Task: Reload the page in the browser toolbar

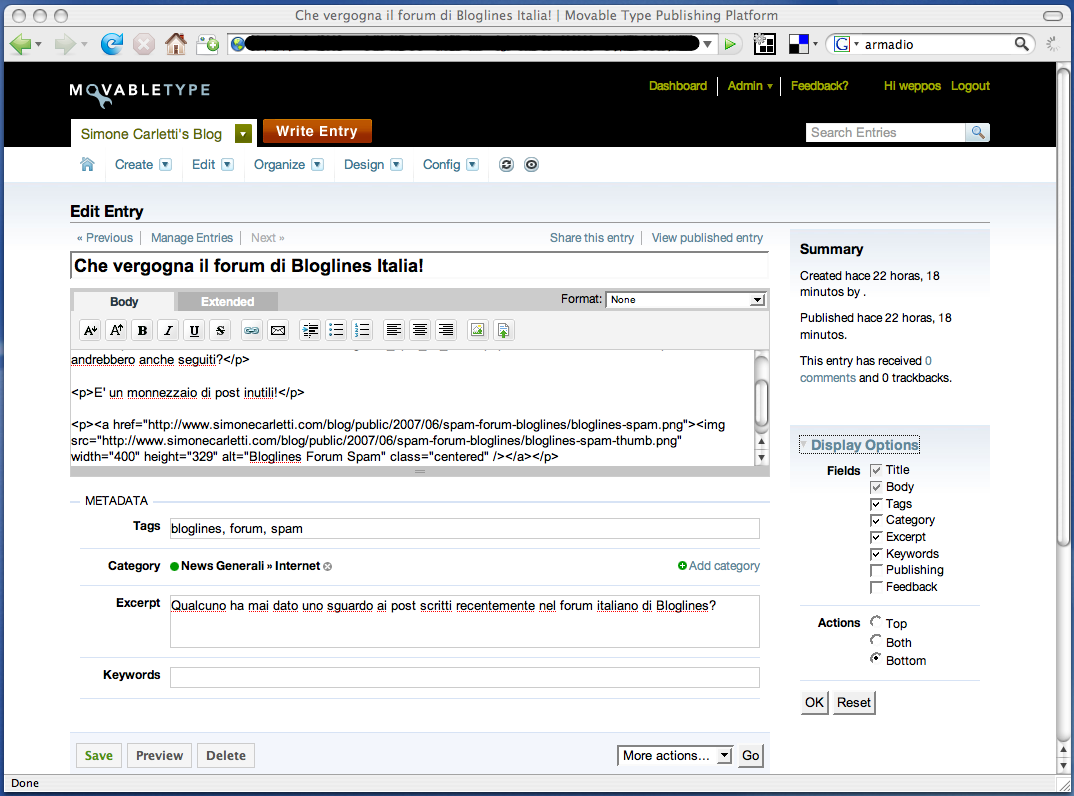Action: point(112,45)
